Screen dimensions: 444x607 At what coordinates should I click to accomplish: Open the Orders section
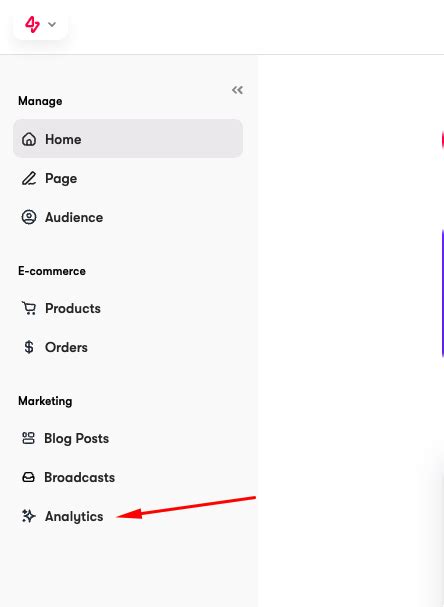128,347
